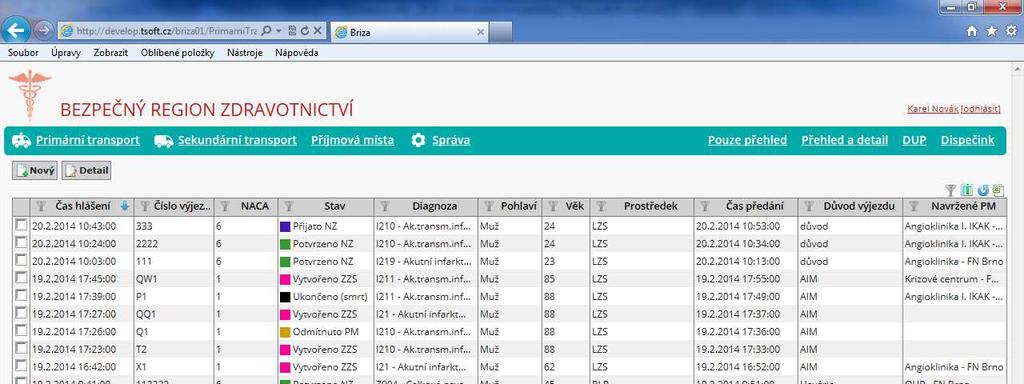Click the browser Back arrow button
The image size is (1024, 384).
tap(16, 30)
